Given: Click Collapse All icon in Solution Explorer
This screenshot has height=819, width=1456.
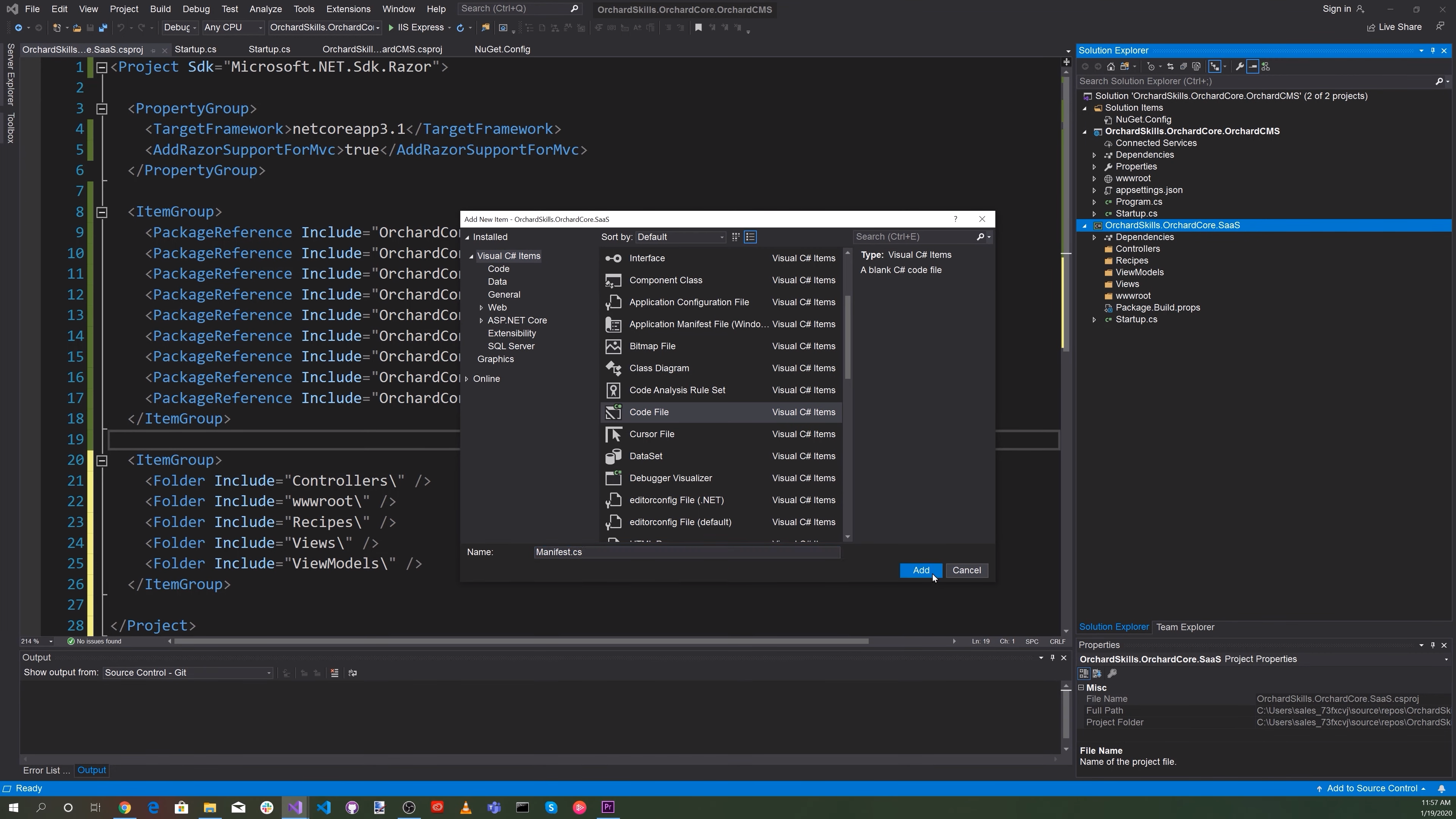Looking at the screenshot, I should pos(1183,67).
